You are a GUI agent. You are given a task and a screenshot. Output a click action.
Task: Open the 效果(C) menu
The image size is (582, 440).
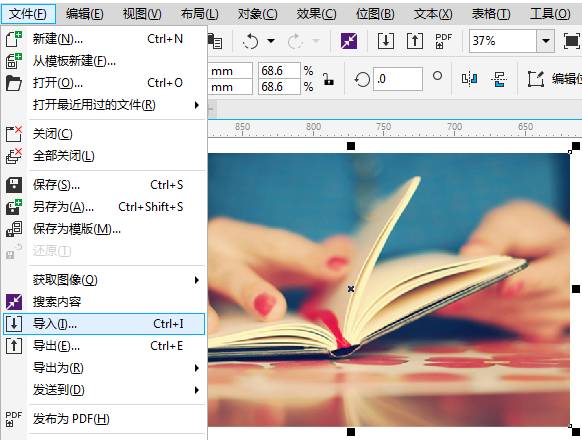coord(316,14)
